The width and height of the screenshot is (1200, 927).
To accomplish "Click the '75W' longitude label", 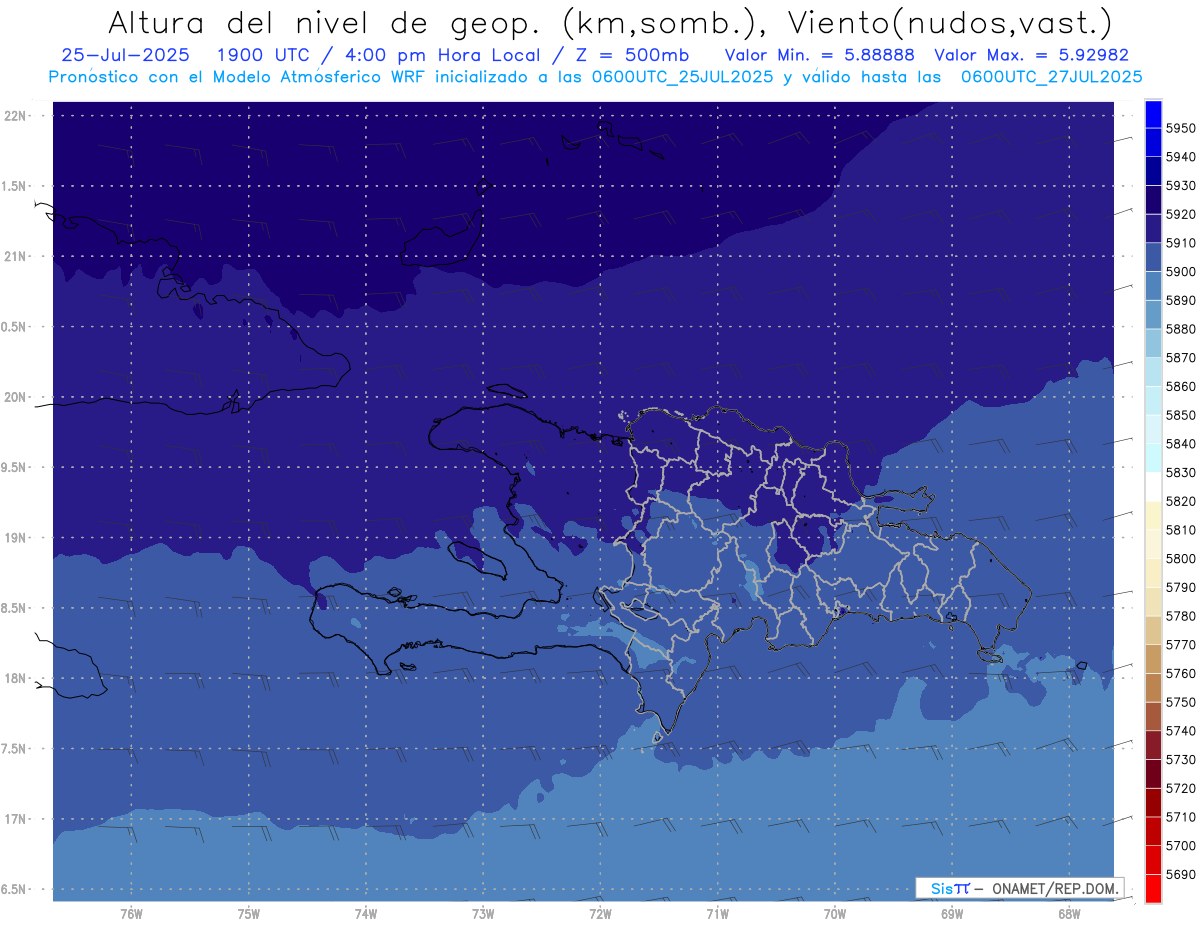I will coord(248,914).
